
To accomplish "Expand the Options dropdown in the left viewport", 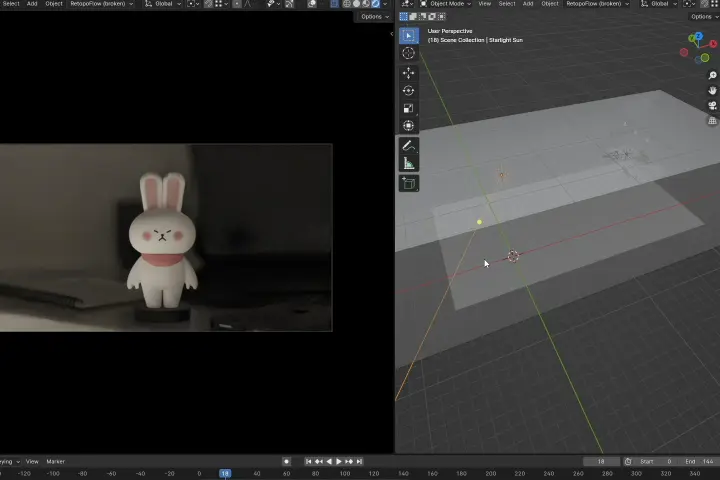I will (x=375, y=17).
